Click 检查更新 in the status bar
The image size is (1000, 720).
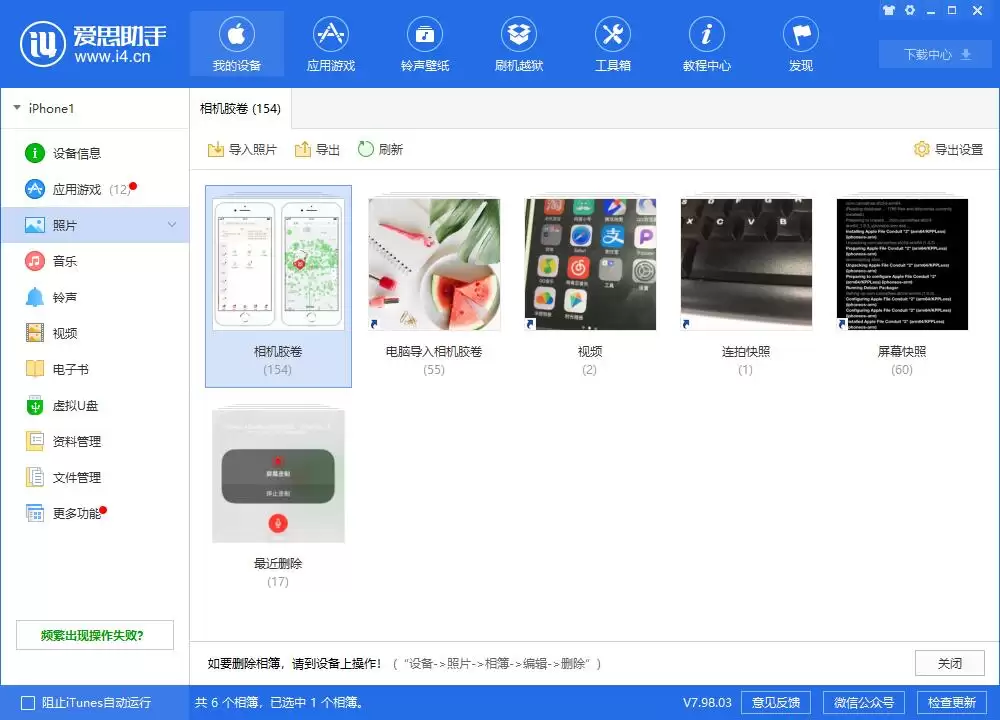point(952,703)
